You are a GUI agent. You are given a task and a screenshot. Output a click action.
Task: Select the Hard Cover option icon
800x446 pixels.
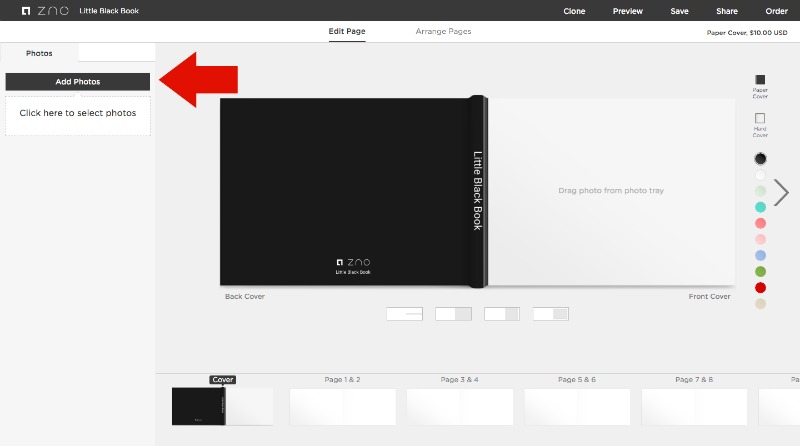(x=760, y=118)
